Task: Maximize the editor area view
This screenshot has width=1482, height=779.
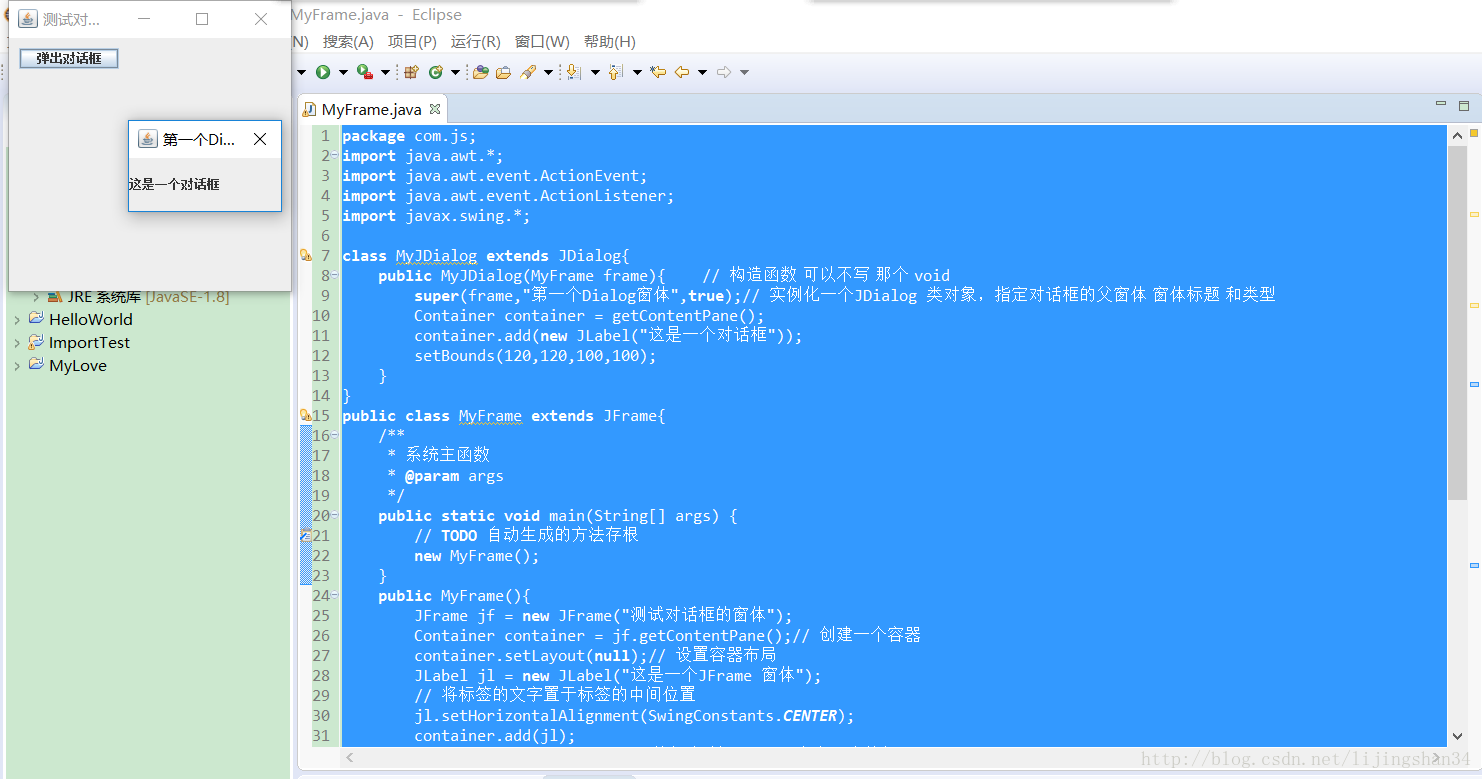Action: coord(1464,105)
